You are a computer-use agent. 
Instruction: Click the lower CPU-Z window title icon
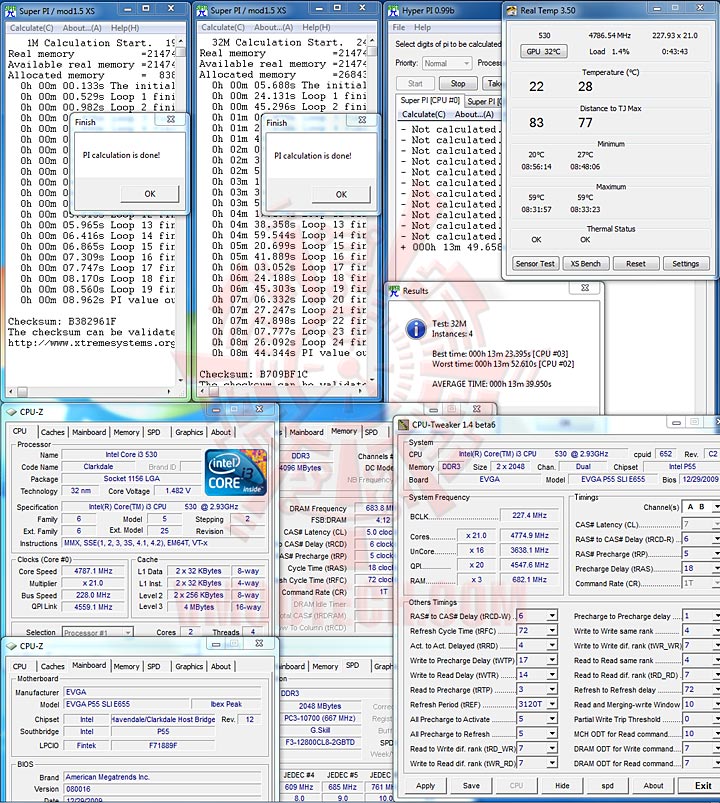(11, 646)
